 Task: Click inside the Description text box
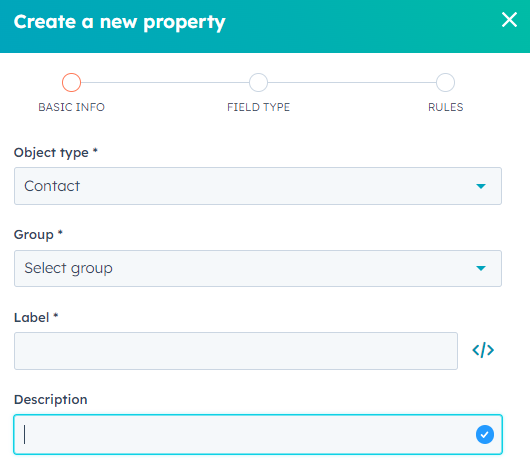[x=258, y=434]
